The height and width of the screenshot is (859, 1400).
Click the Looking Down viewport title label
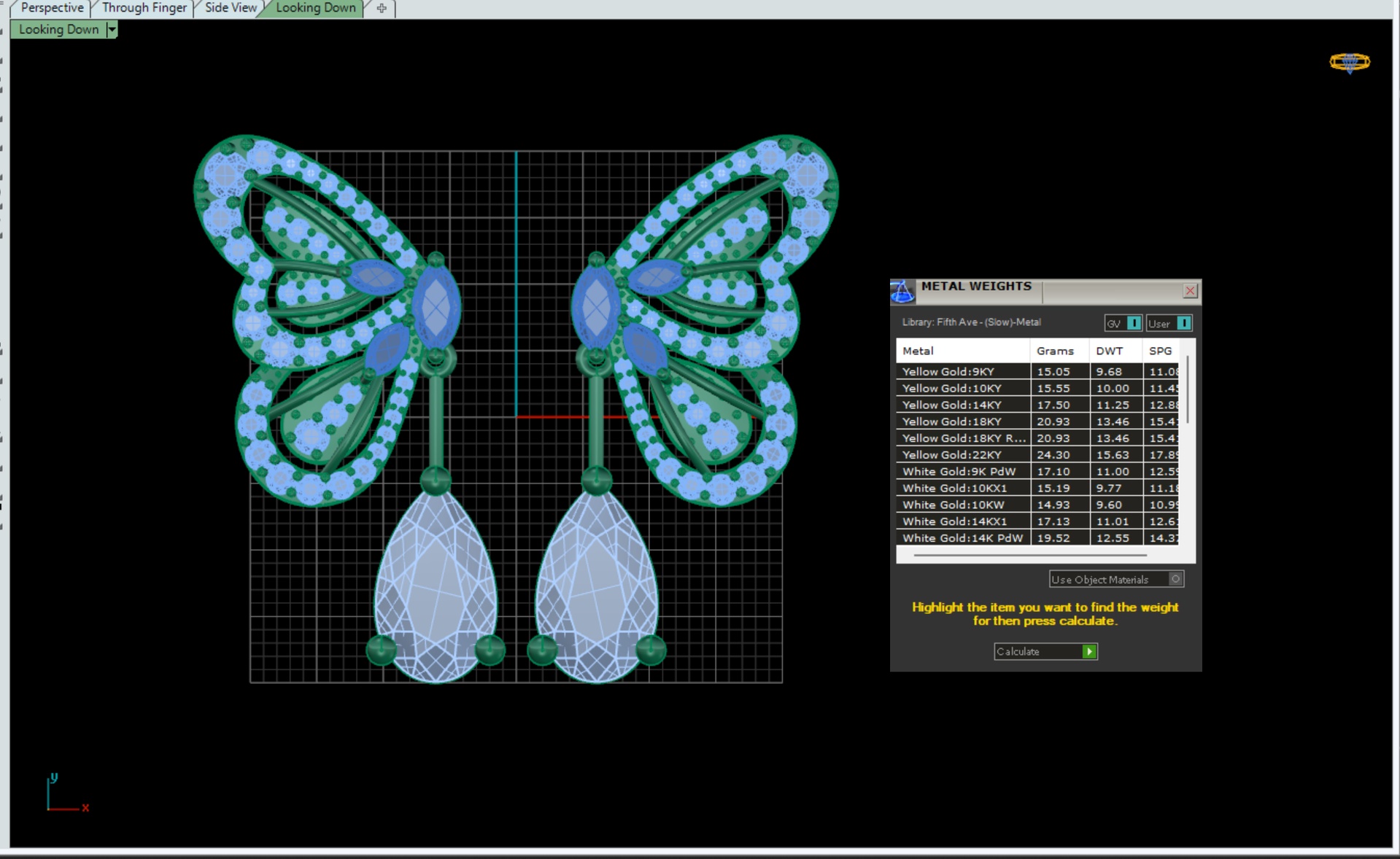[x=58, y=29]
